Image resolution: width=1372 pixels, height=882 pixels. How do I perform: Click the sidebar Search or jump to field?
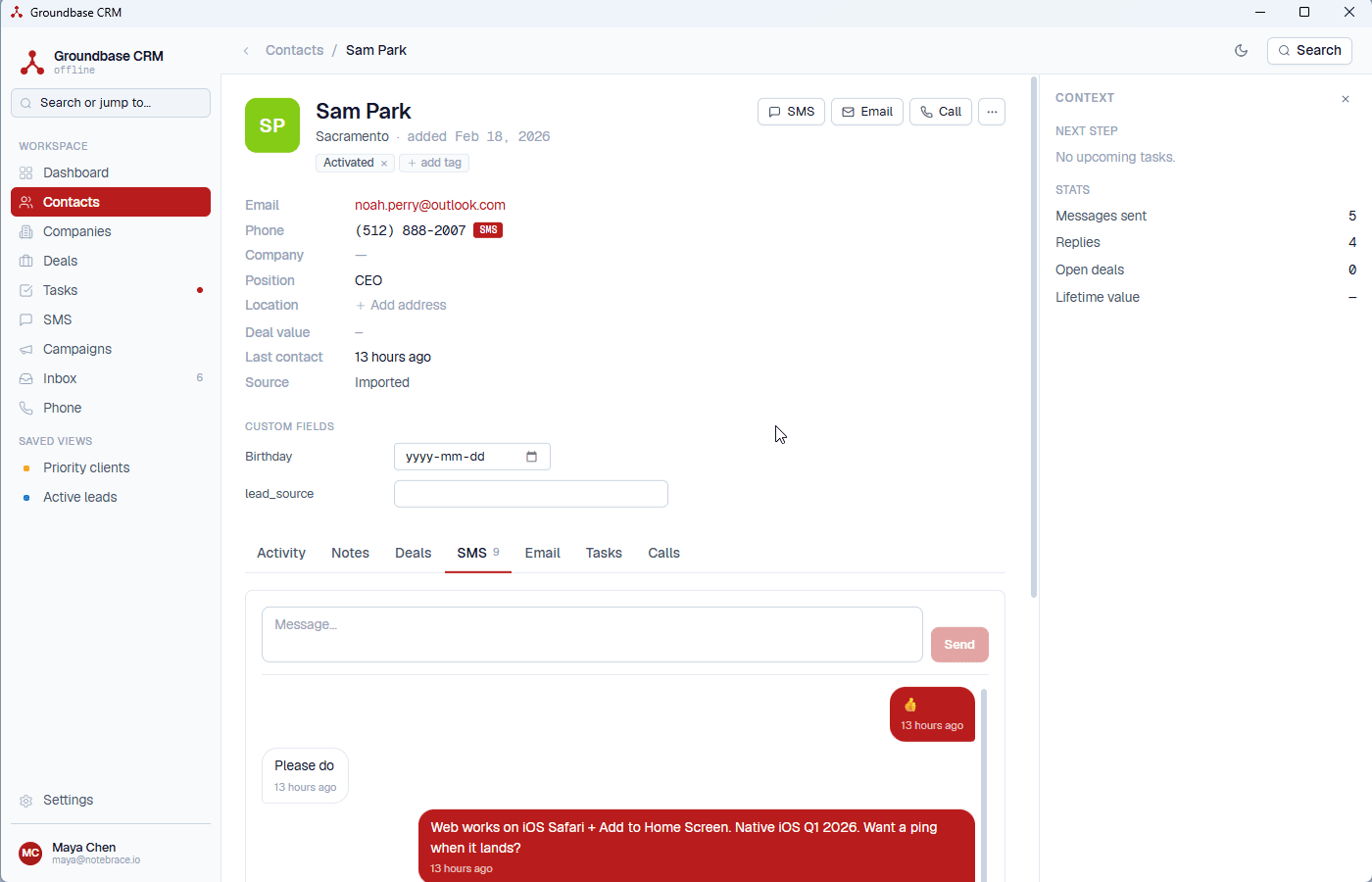pyautogui.click(x=111, y=103)
